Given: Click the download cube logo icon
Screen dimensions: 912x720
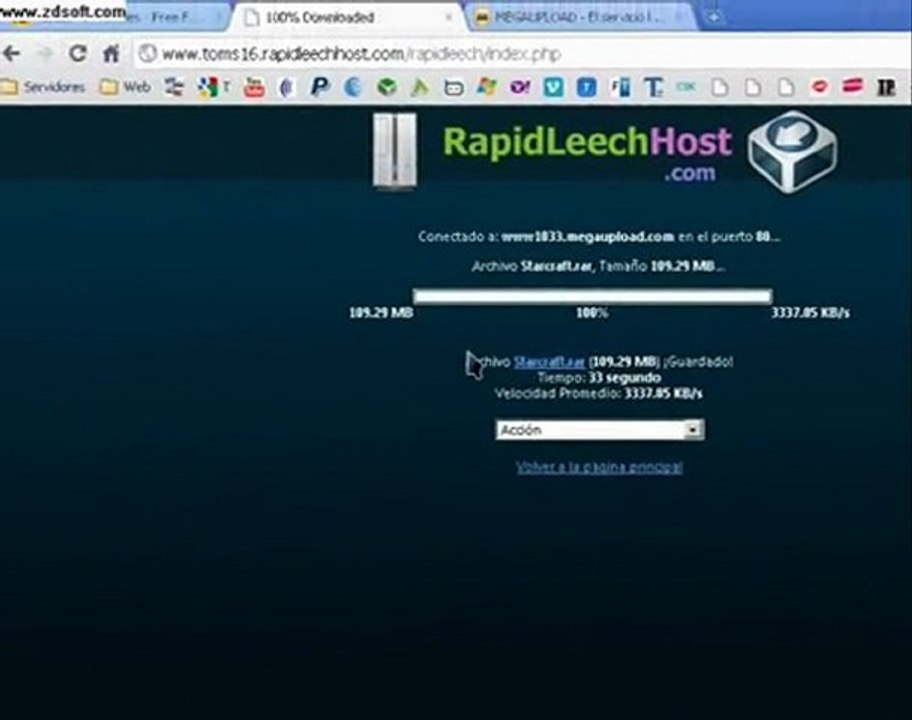Looking at the screenshot, I should click(792, 151).
